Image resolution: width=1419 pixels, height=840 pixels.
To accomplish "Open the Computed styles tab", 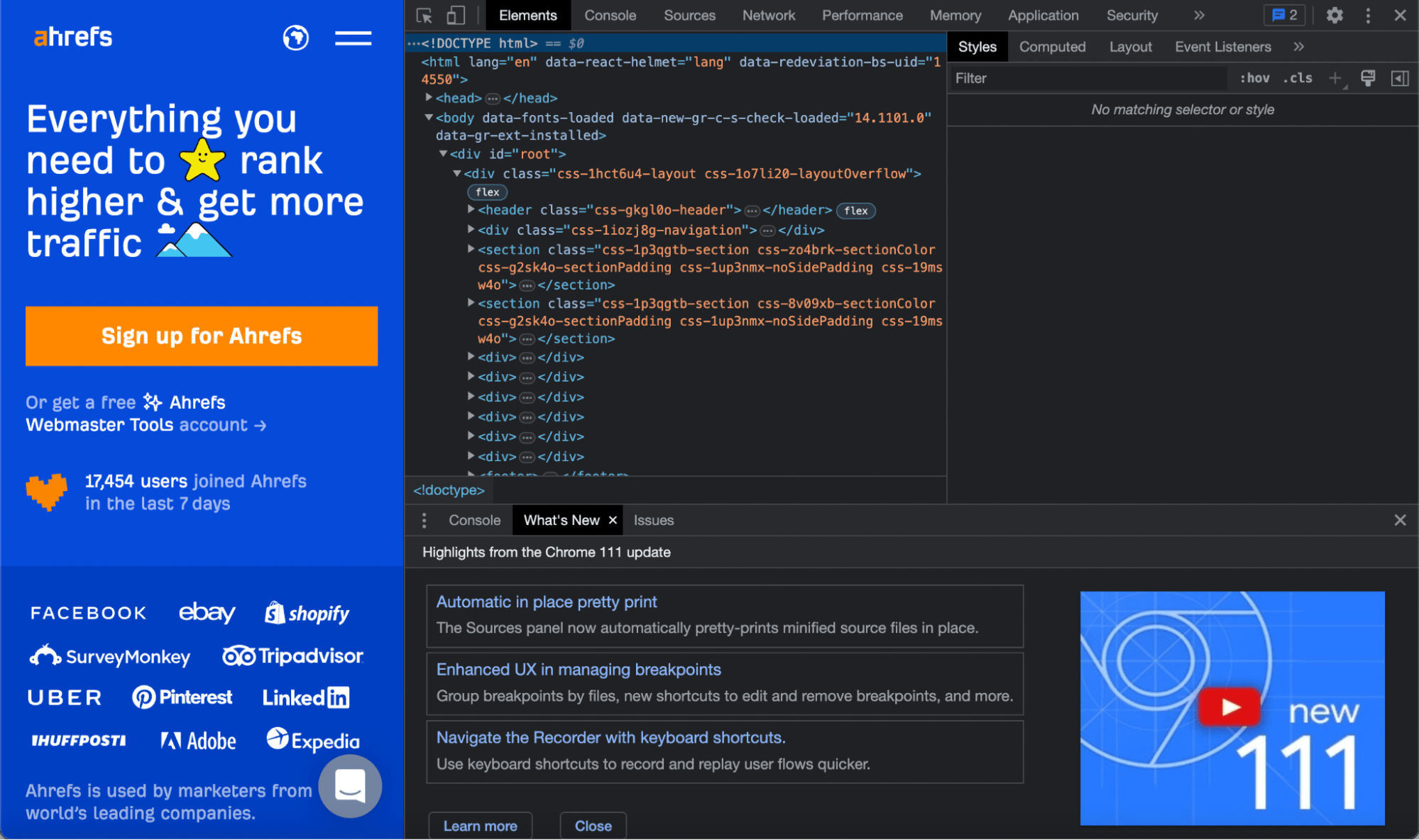I will tap(1052, 47).
